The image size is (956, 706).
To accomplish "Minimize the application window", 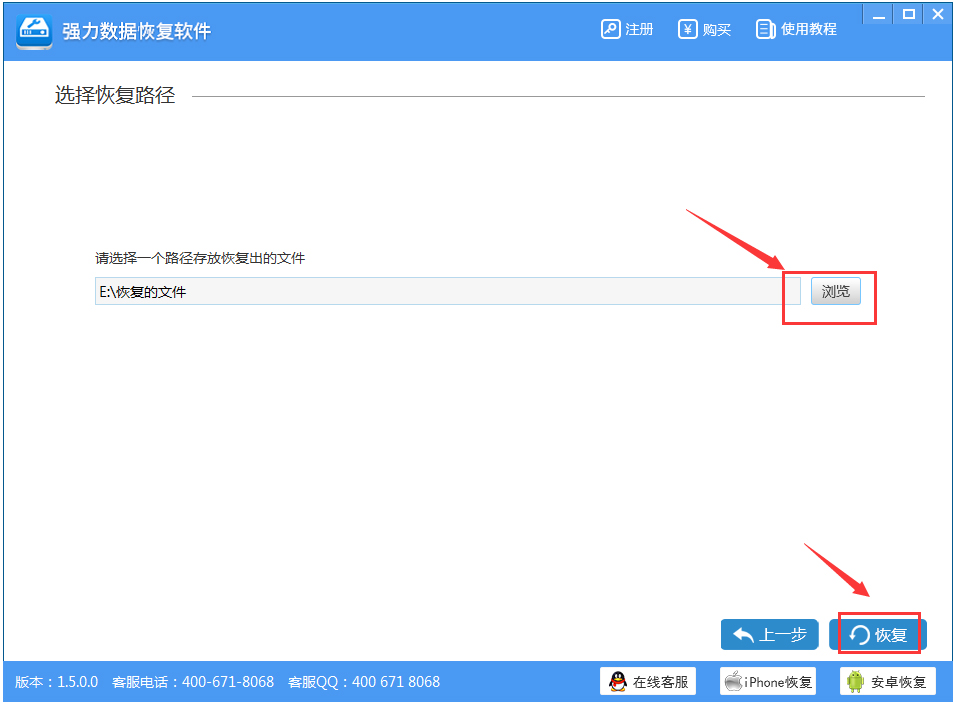I will pyautogui.click(x=878, y=14).
